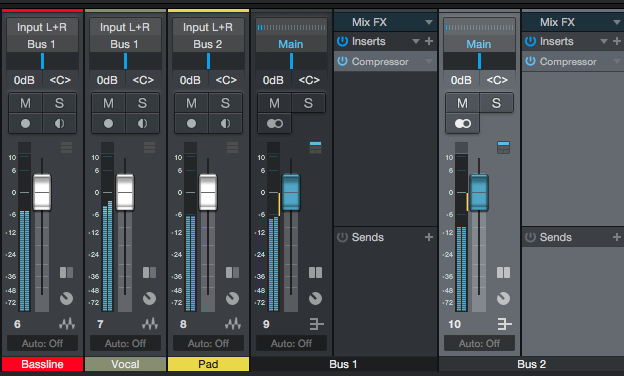
Task: Open Vocal audio track icon at channel 7
Action: (x=150, y=324)
